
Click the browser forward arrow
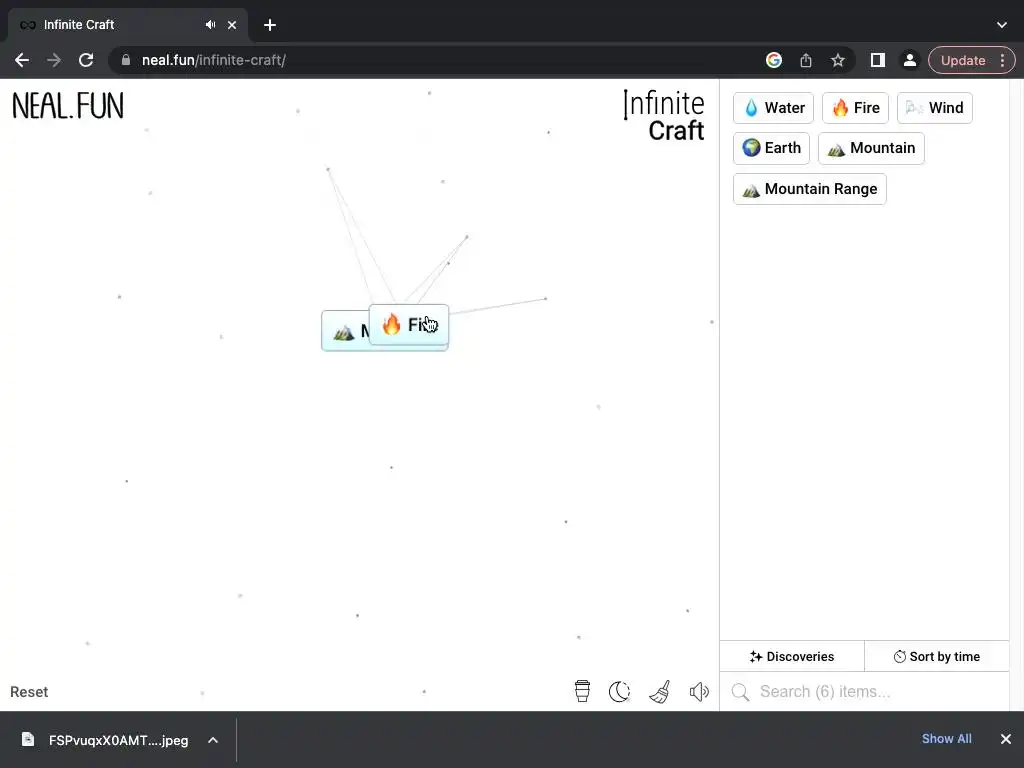(x=54, y=60)
